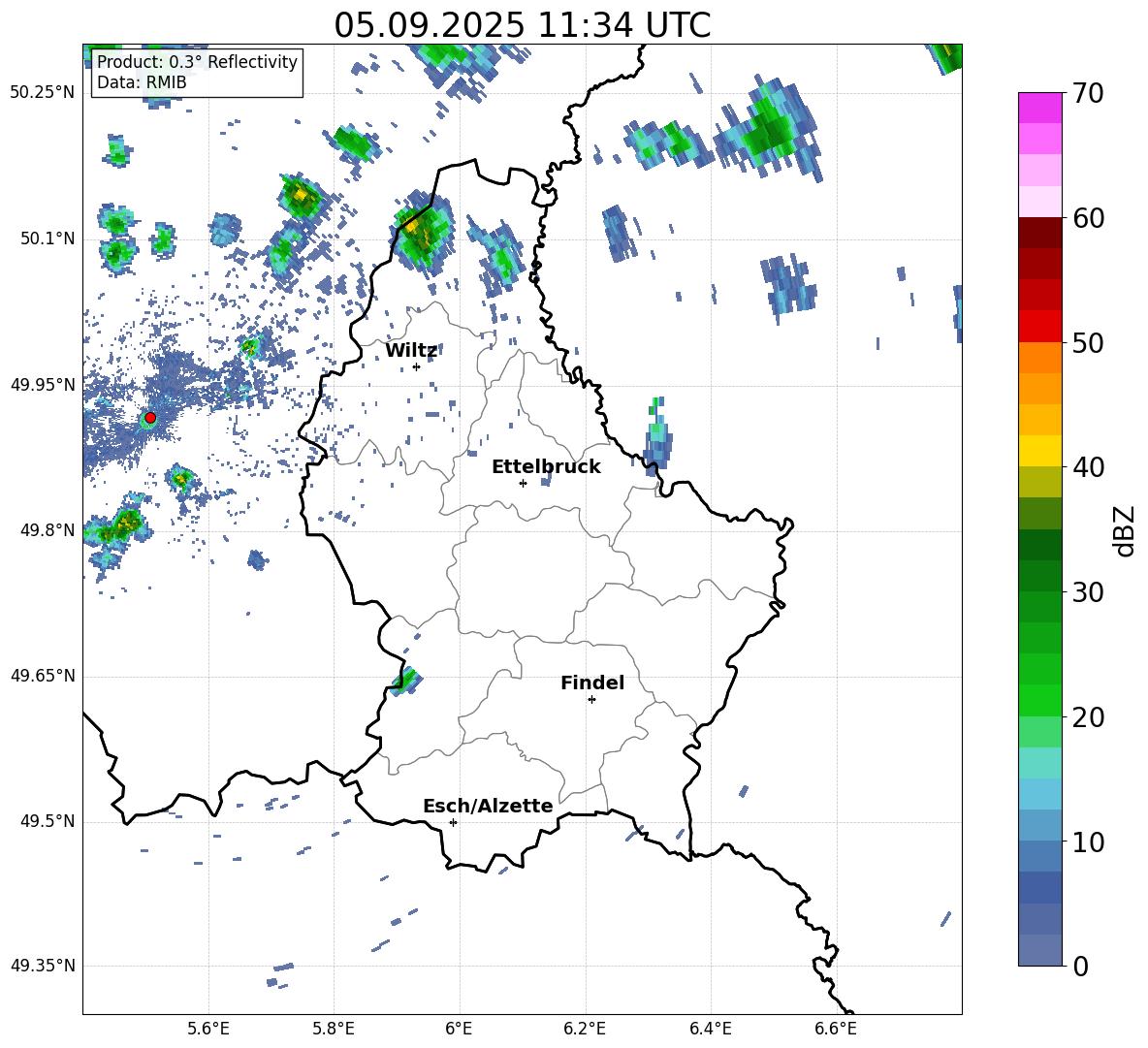Screen dimensions: 1148x1048
Task: Click the small echo on the border southwest of Findel
Action: click(405, 681)
